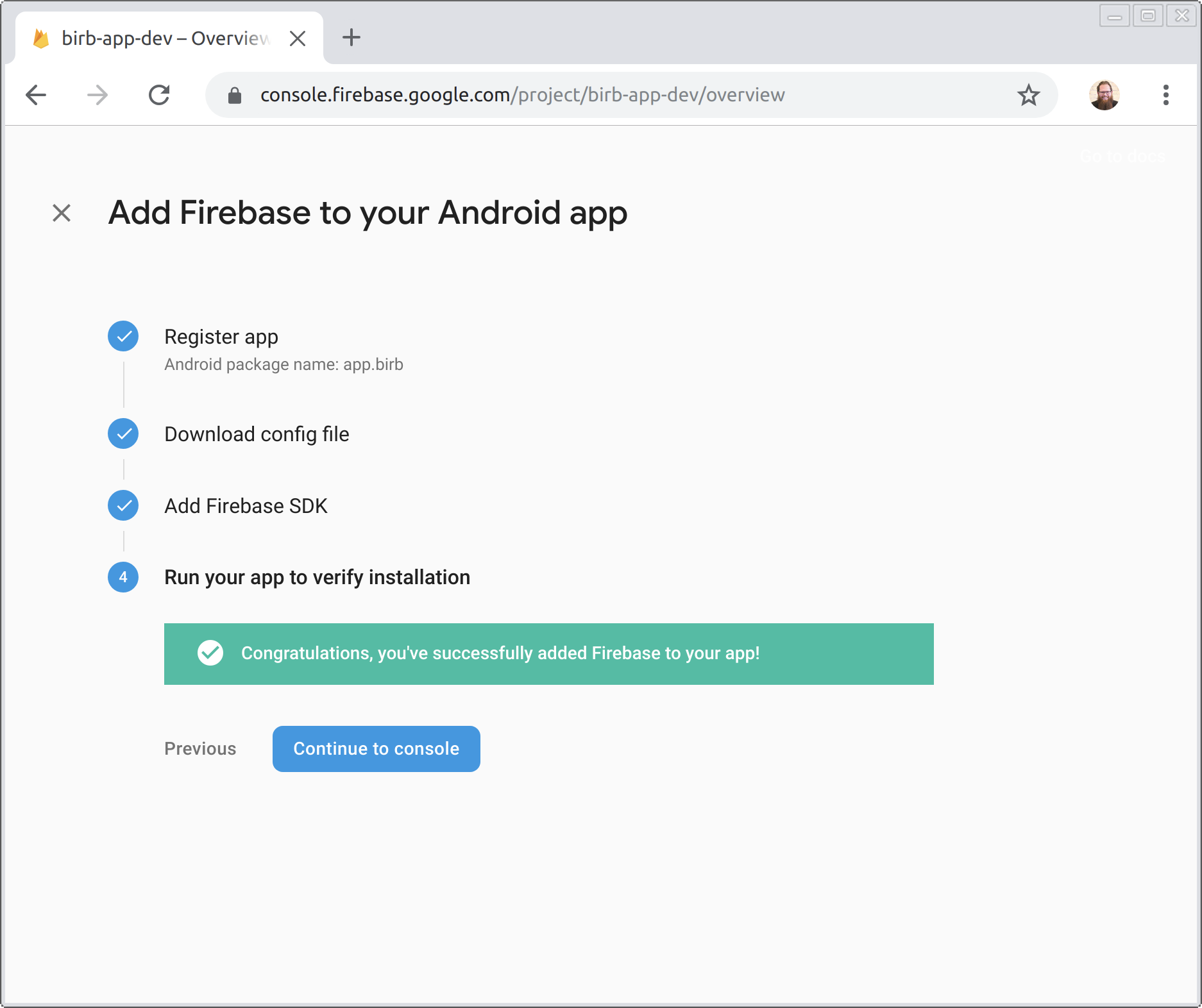
Task: Reload the page with the refresh icon
Action: (159, 95)
